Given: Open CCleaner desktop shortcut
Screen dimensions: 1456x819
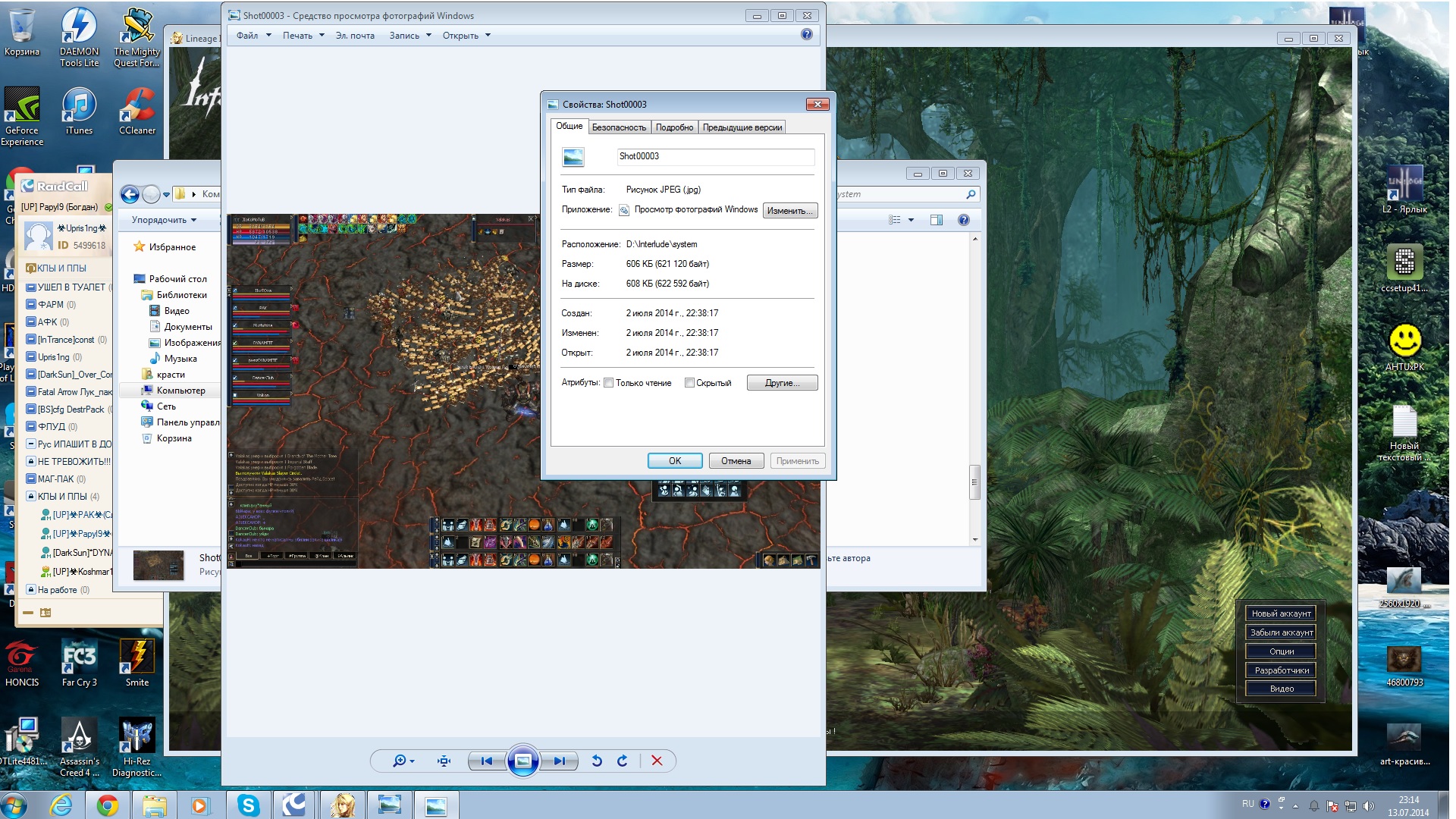Looking at the screenshot, I should coord(137,111).
